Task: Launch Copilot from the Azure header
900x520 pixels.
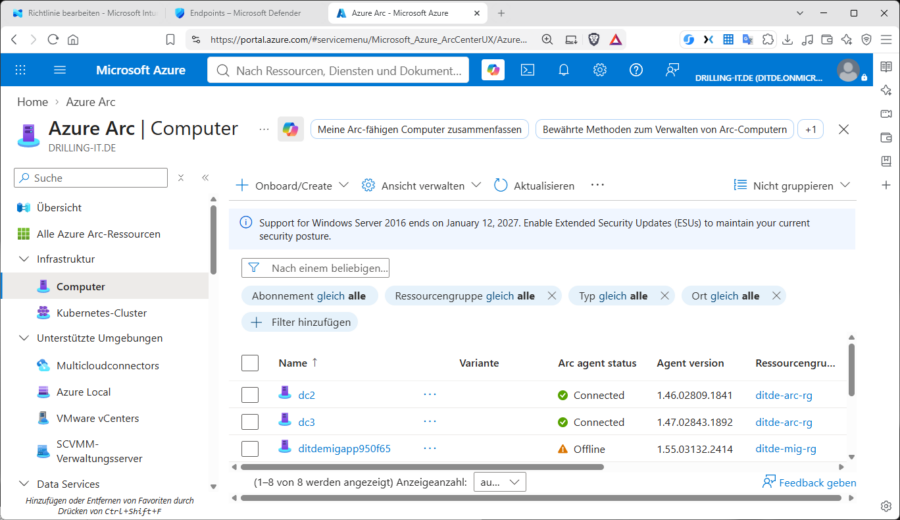Action: tap(493, 70)
